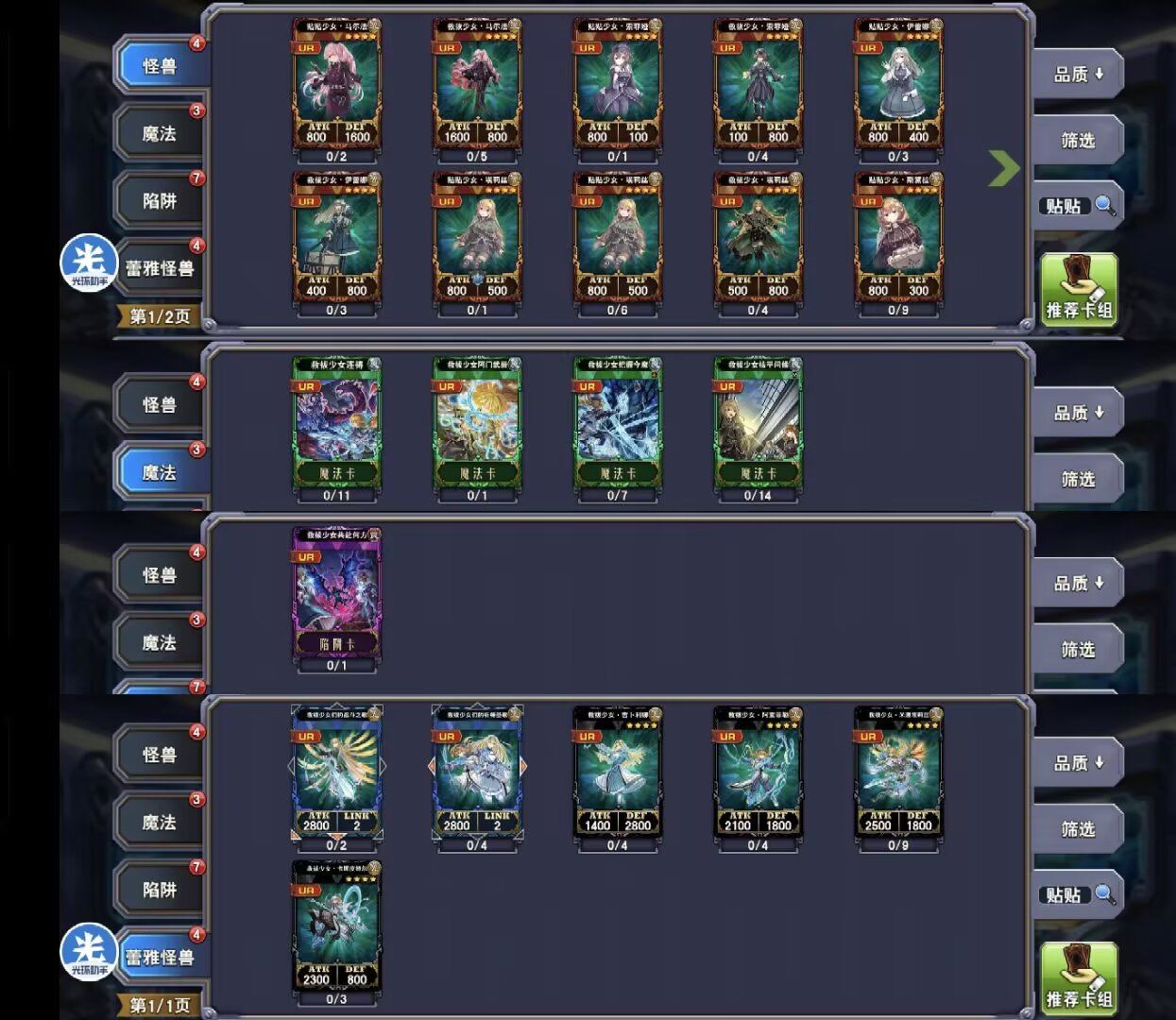Click the magnifier in bottom 贴贴 search
The image size is (1176, 1020).
click(1104, 894)
